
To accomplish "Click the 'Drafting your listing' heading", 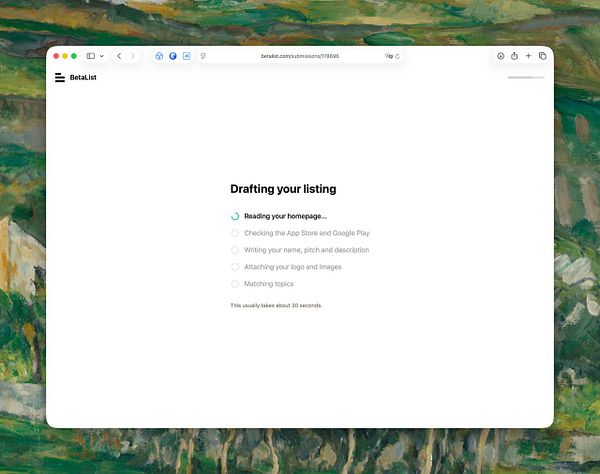I will (283, 189).
